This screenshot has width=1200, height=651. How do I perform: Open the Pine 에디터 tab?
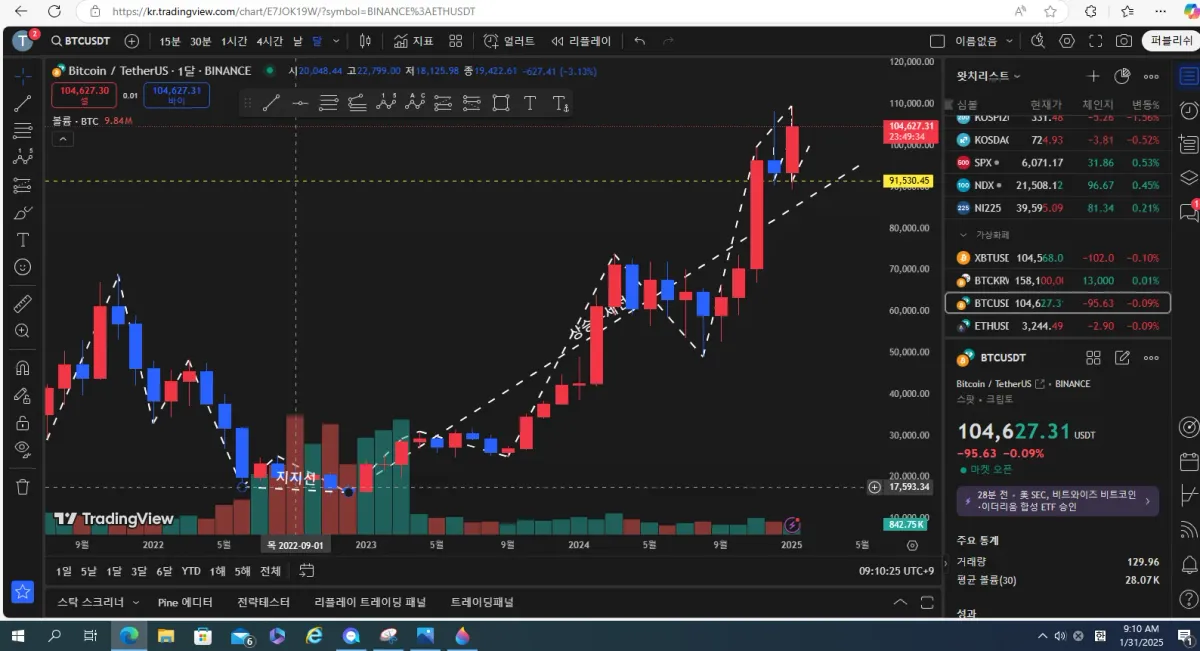(x=185, y=602)
